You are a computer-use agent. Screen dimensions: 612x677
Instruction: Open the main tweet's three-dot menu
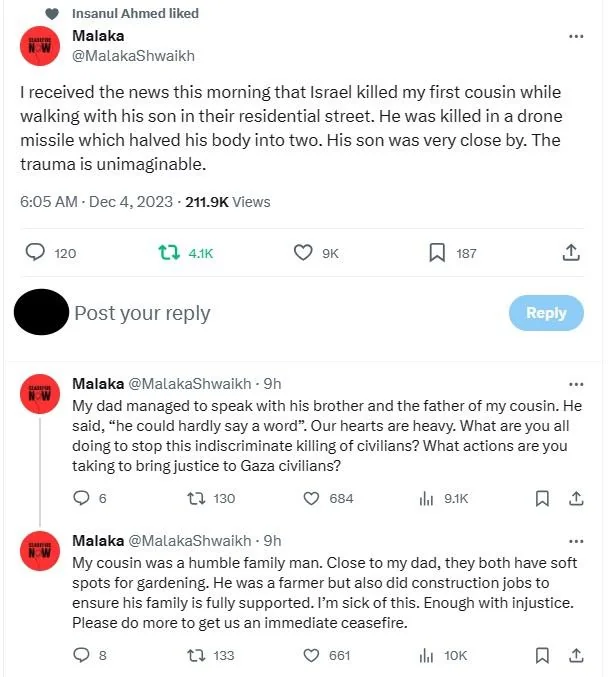click(x=576, y=36)
